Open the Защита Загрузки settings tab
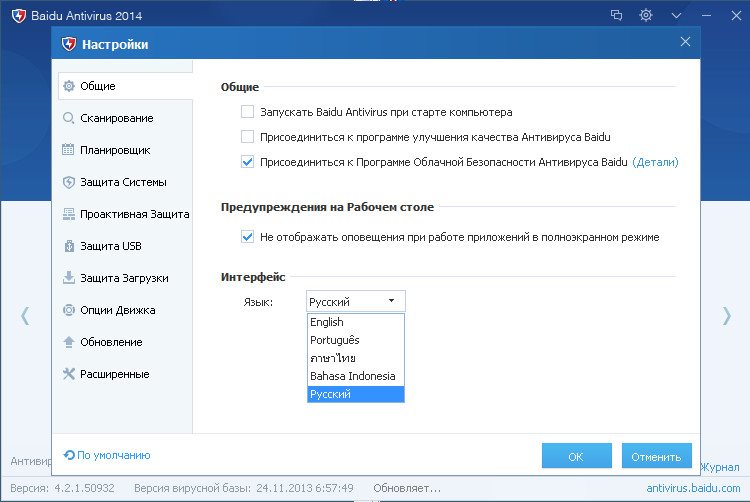Viewport: 750px width, 502px height. 125,278
